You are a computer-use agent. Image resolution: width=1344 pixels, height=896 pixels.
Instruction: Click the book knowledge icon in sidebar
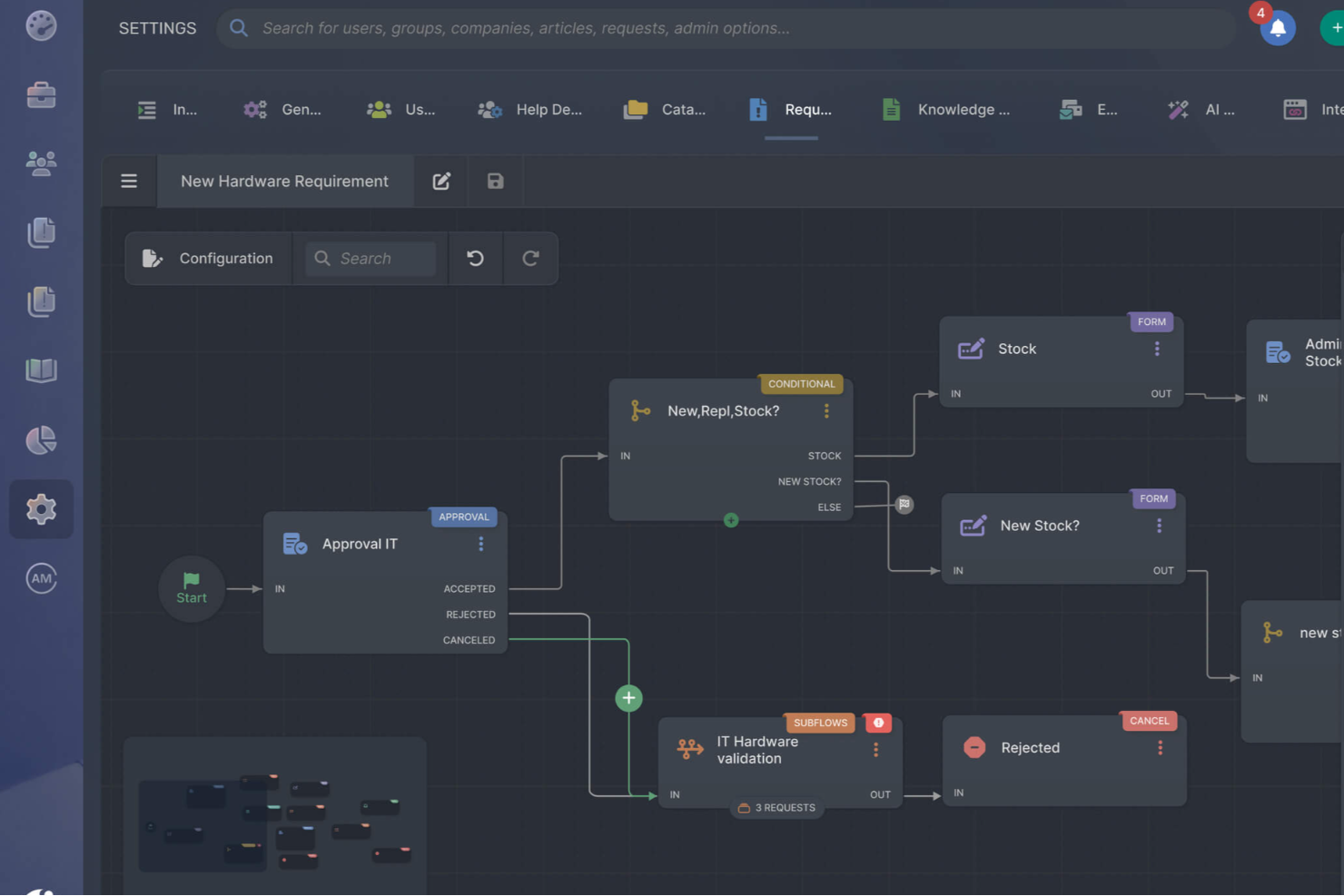click(x=42, y=370)
